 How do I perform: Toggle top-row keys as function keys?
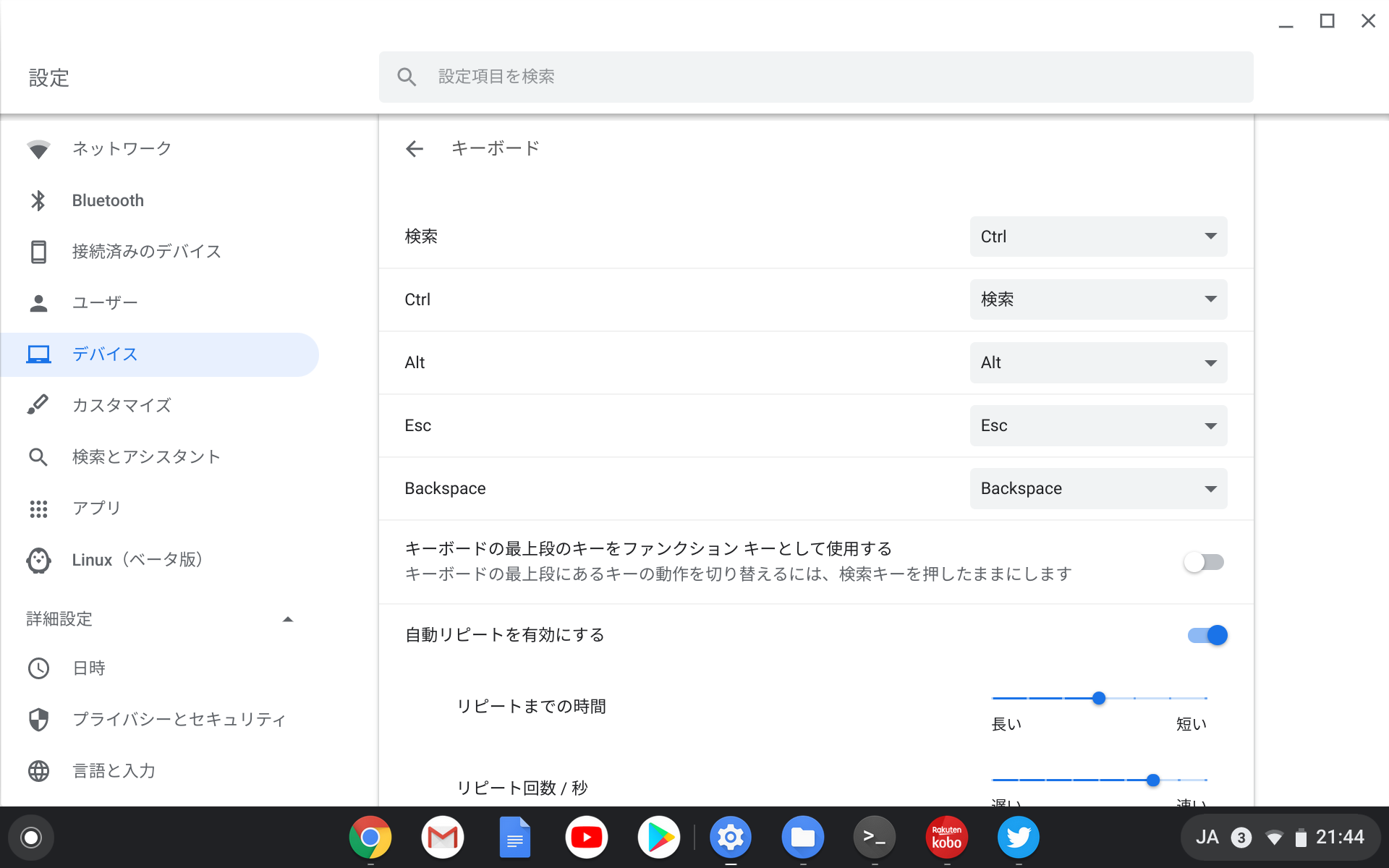click(1205, 562)
